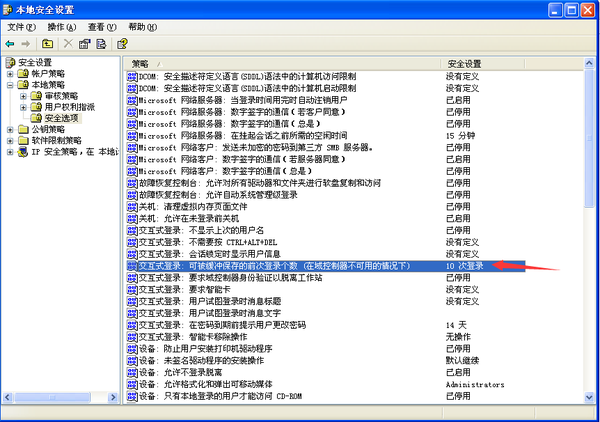The width and height of the screenshot is (600, 422).
Task: Select 本地策略 in the tree
Action: click(x=48, y=85)
